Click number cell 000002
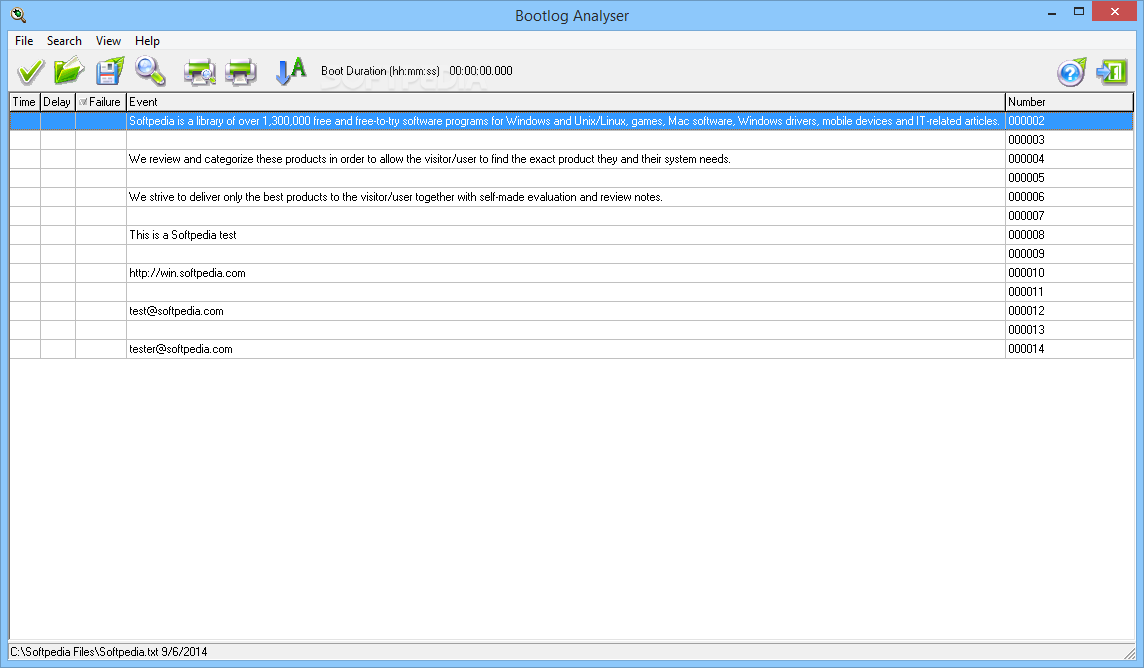The height and width of the screenshot is (668, 1144). [x=1069, y=121]
